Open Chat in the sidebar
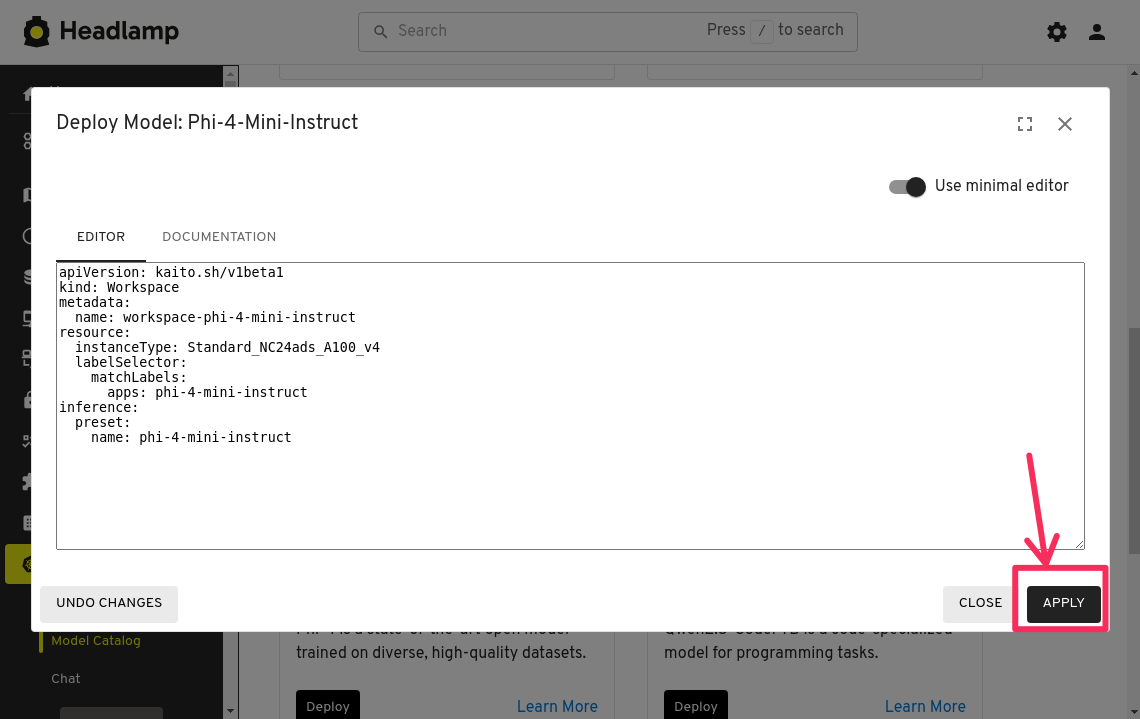This screenshot has width=1140, height=719. (x=66, y=679)
